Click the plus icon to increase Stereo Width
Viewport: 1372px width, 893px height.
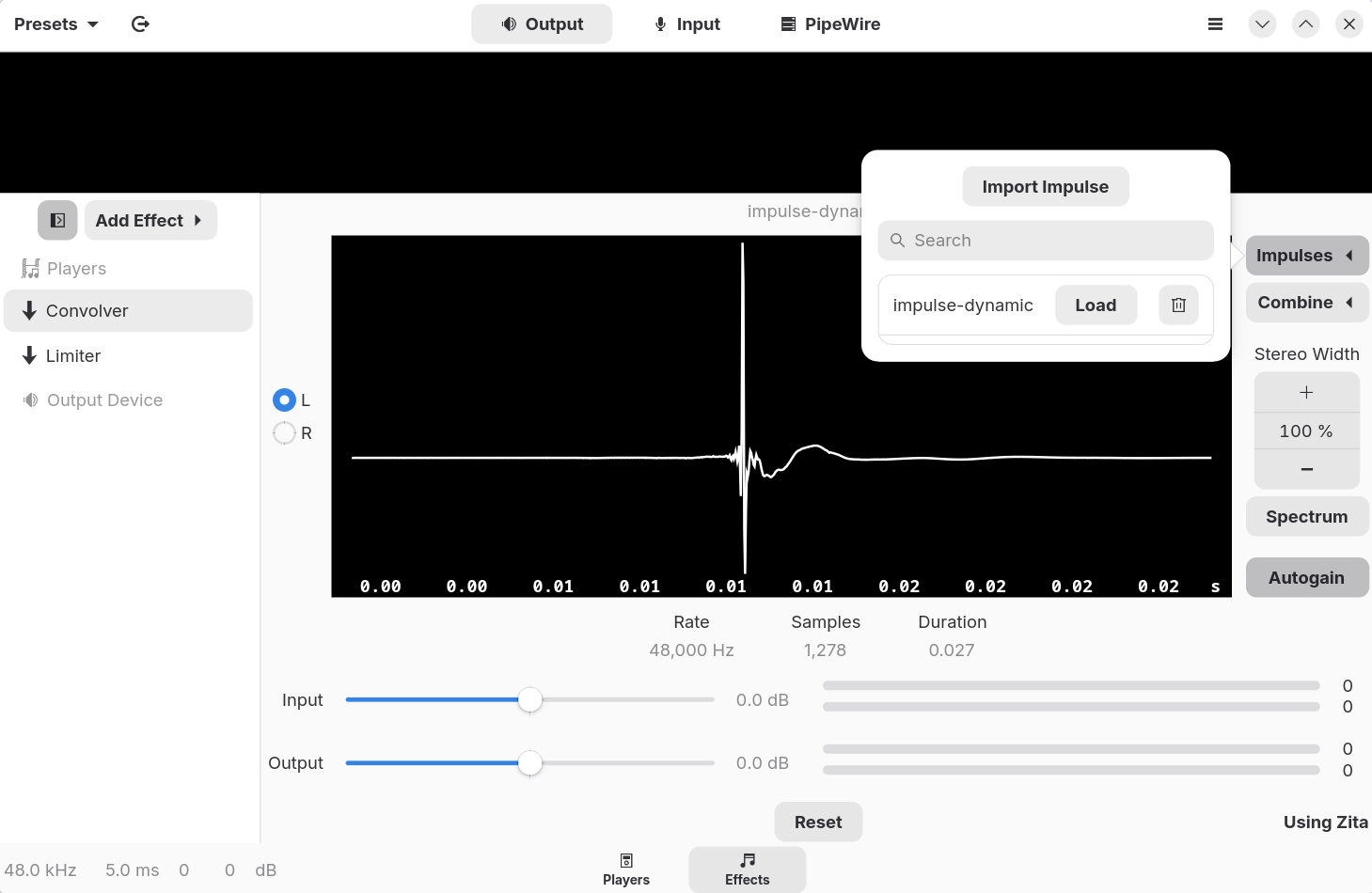point(1306,393)
